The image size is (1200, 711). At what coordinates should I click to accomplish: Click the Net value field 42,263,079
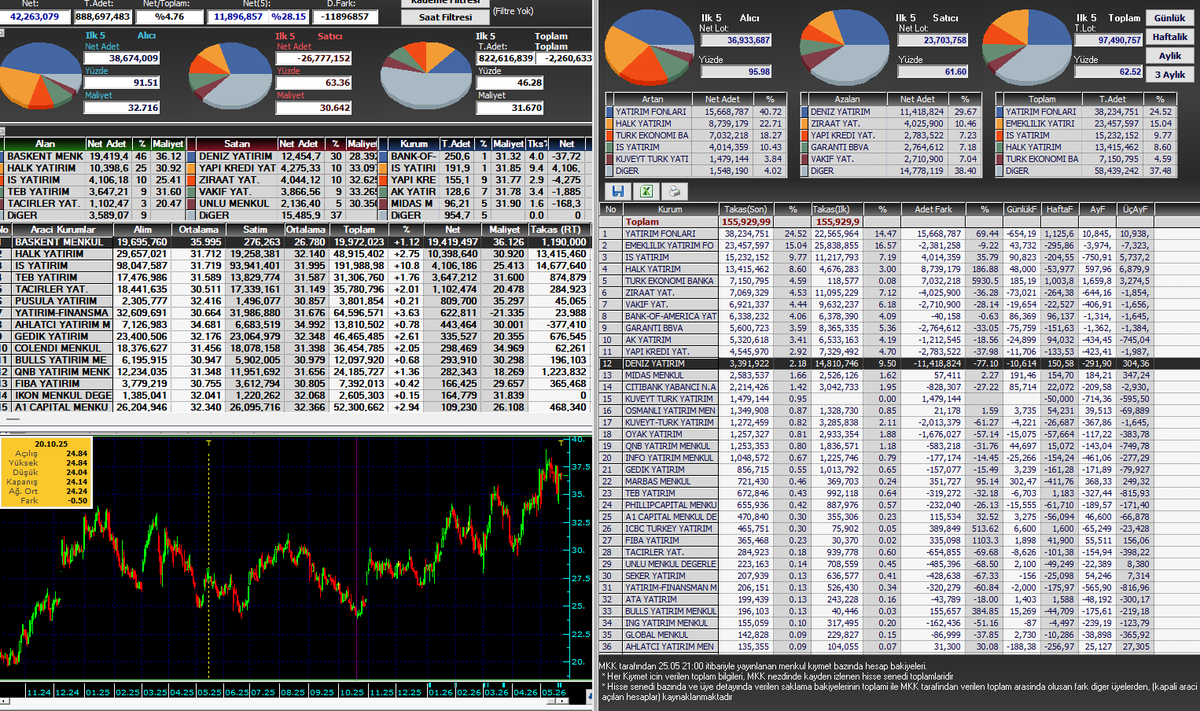coord(34,17)
